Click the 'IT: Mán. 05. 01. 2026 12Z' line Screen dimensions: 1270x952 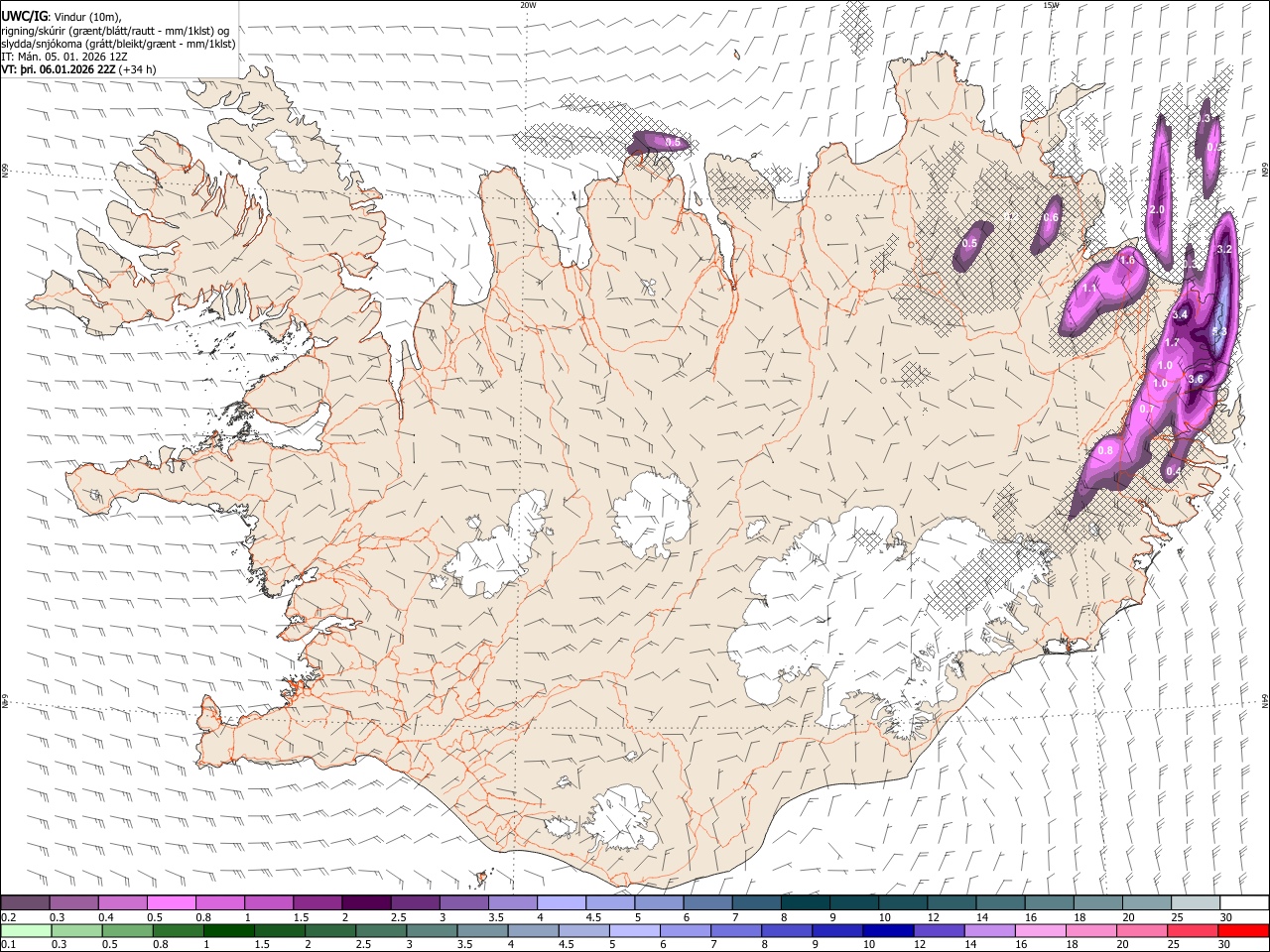65,57
